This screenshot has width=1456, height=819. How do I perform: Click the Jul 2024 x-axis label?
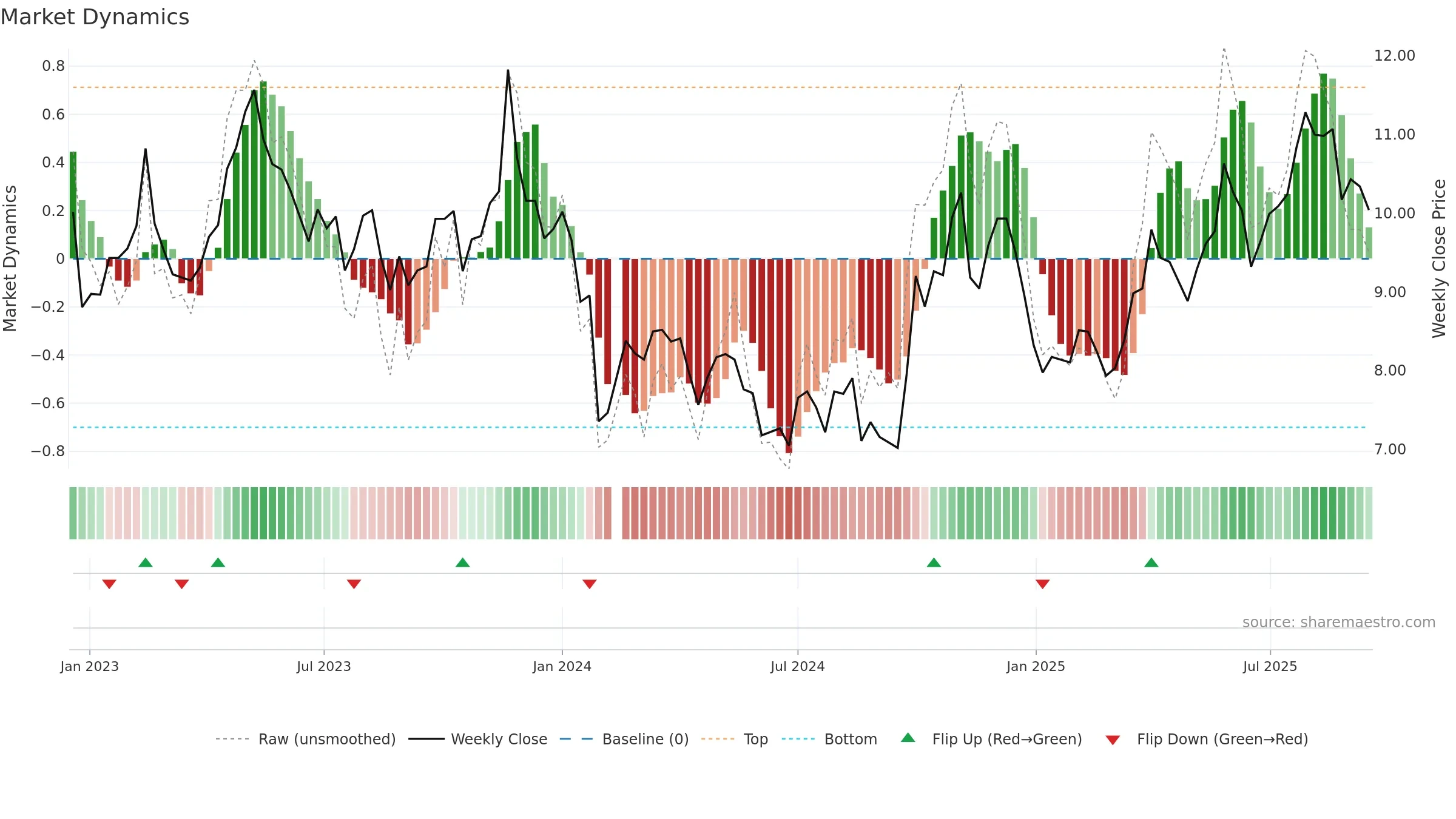[x=798, y=666]
